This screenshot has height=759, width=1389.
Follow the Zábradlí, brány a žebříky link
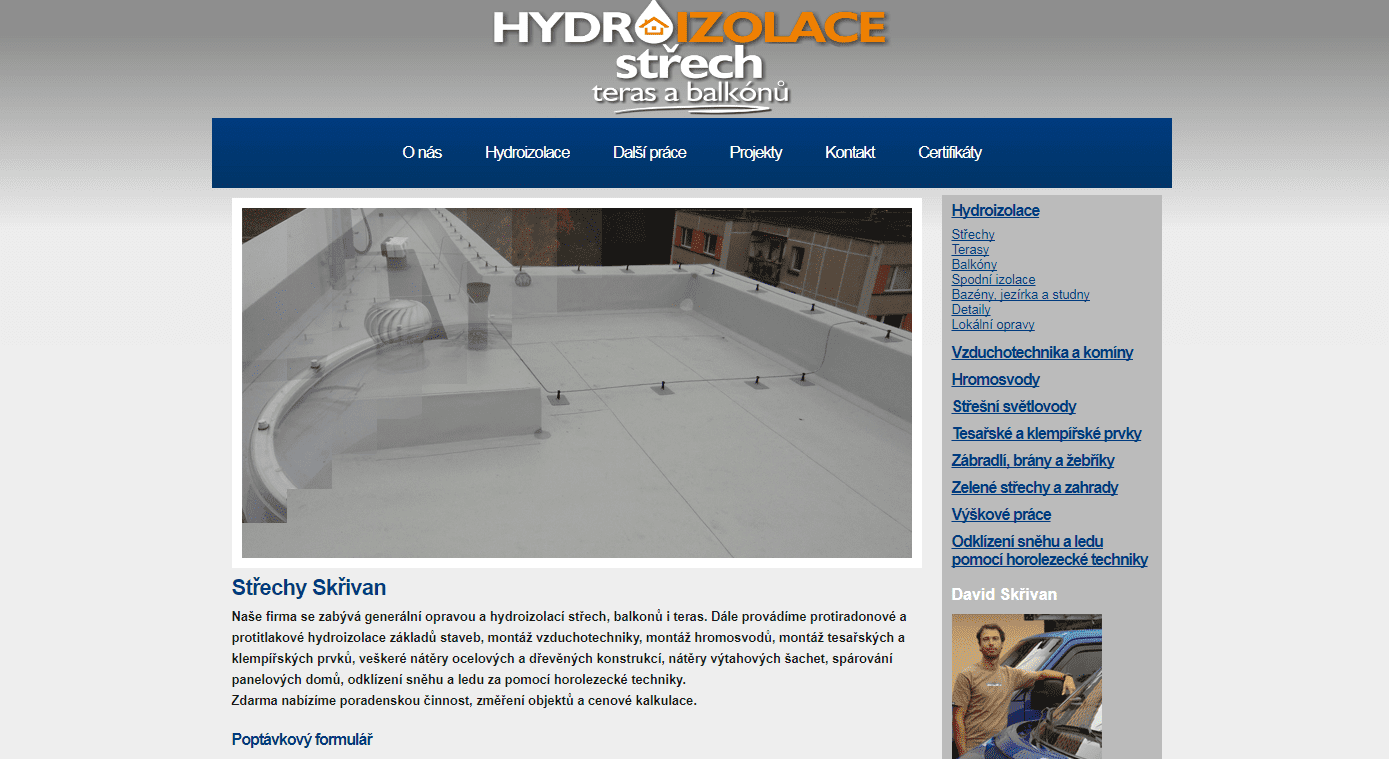(x=1033, y=460)
